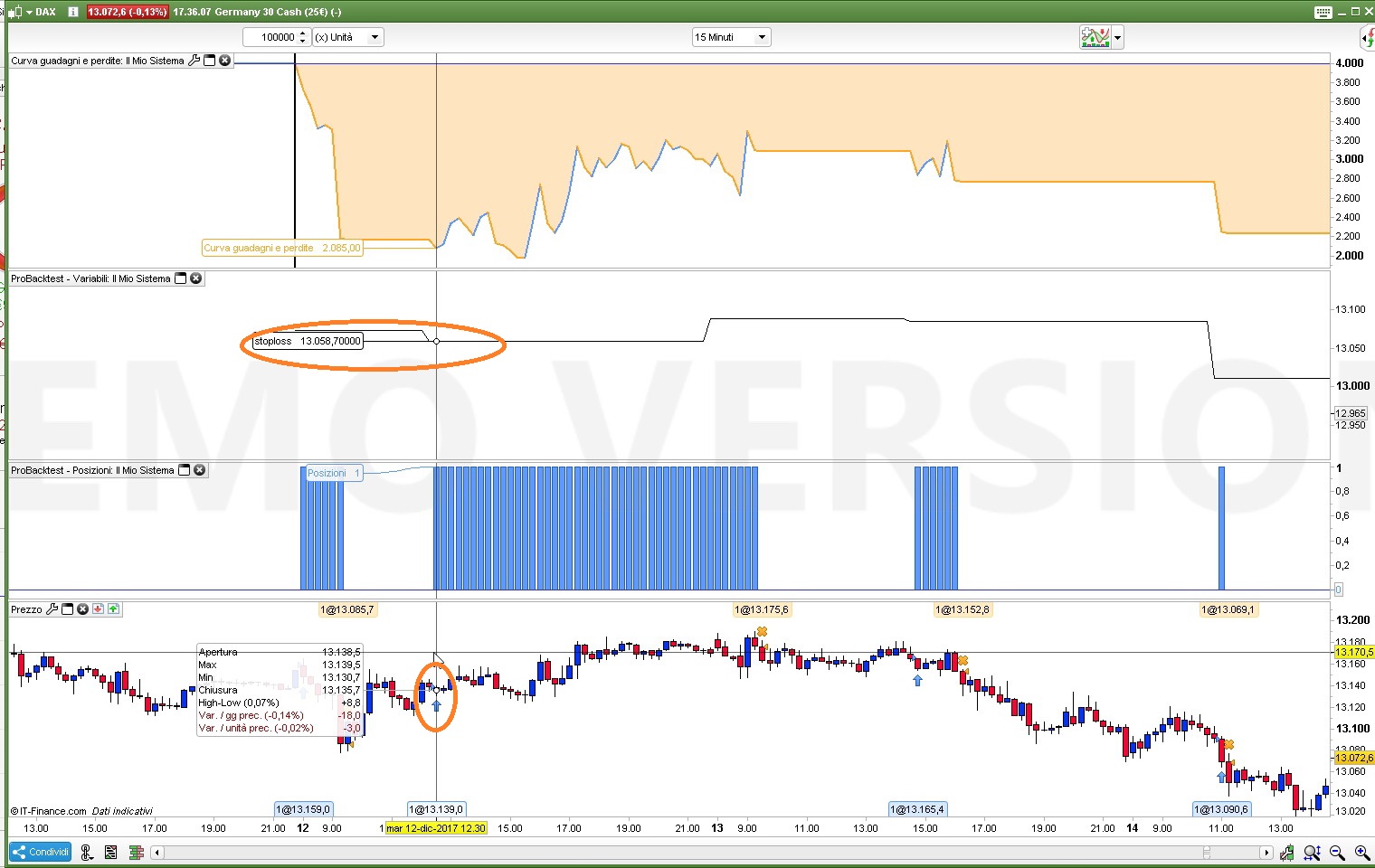Click the 12.965 axis value tag
This screenshot has width=1375, height=868.
click(1351, 413)
